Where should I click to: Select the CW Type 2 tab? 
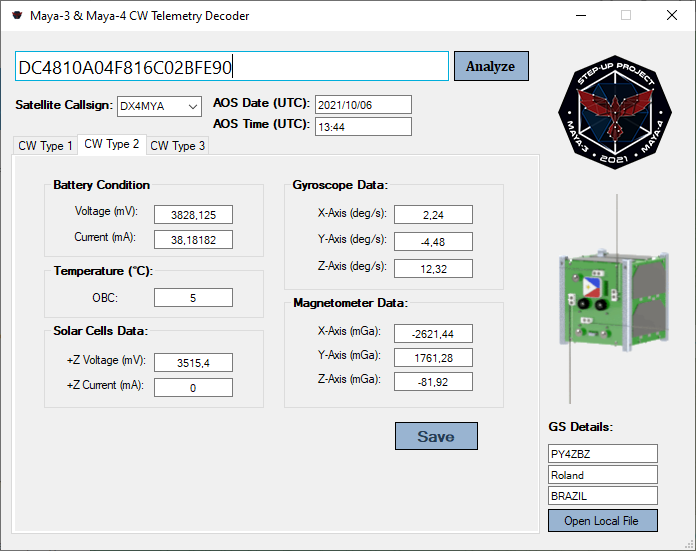click(x=112, y=144)
